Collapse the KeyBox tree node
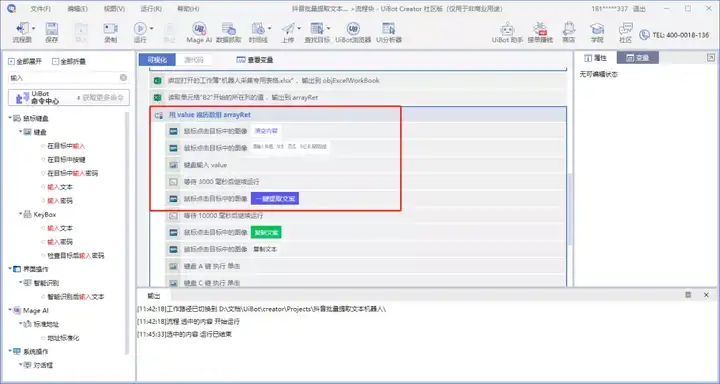 click(x=21, y=214)
